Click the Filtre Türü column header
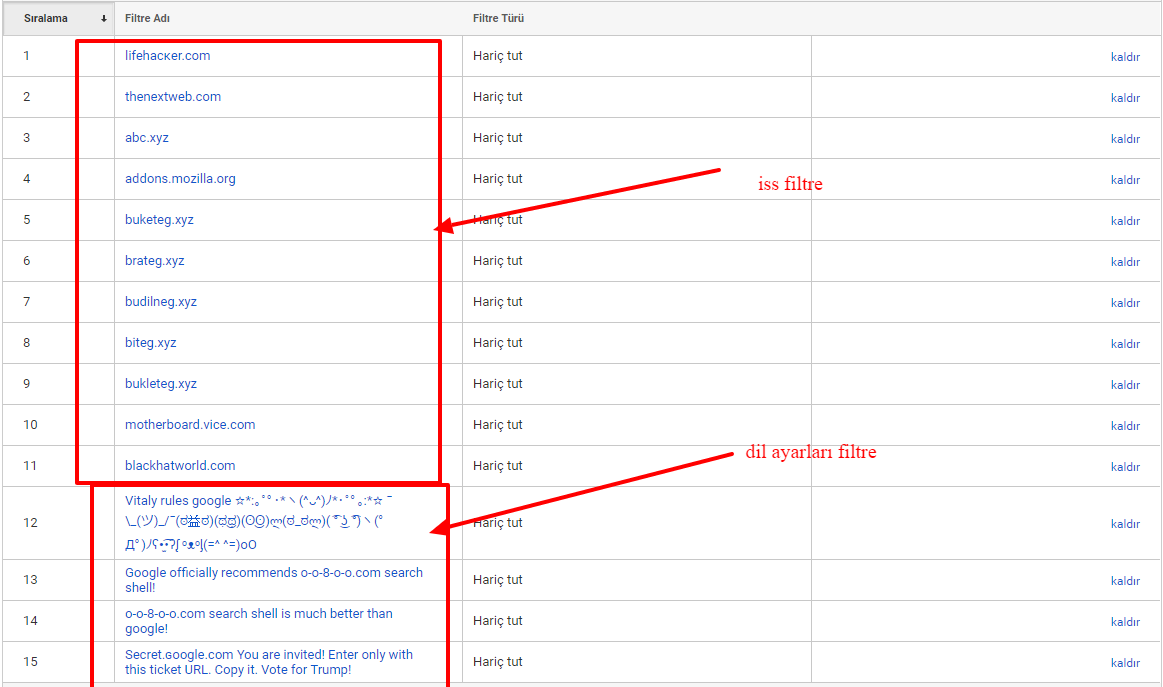This screenshot has width=1163, height=687. click(498, 19)
